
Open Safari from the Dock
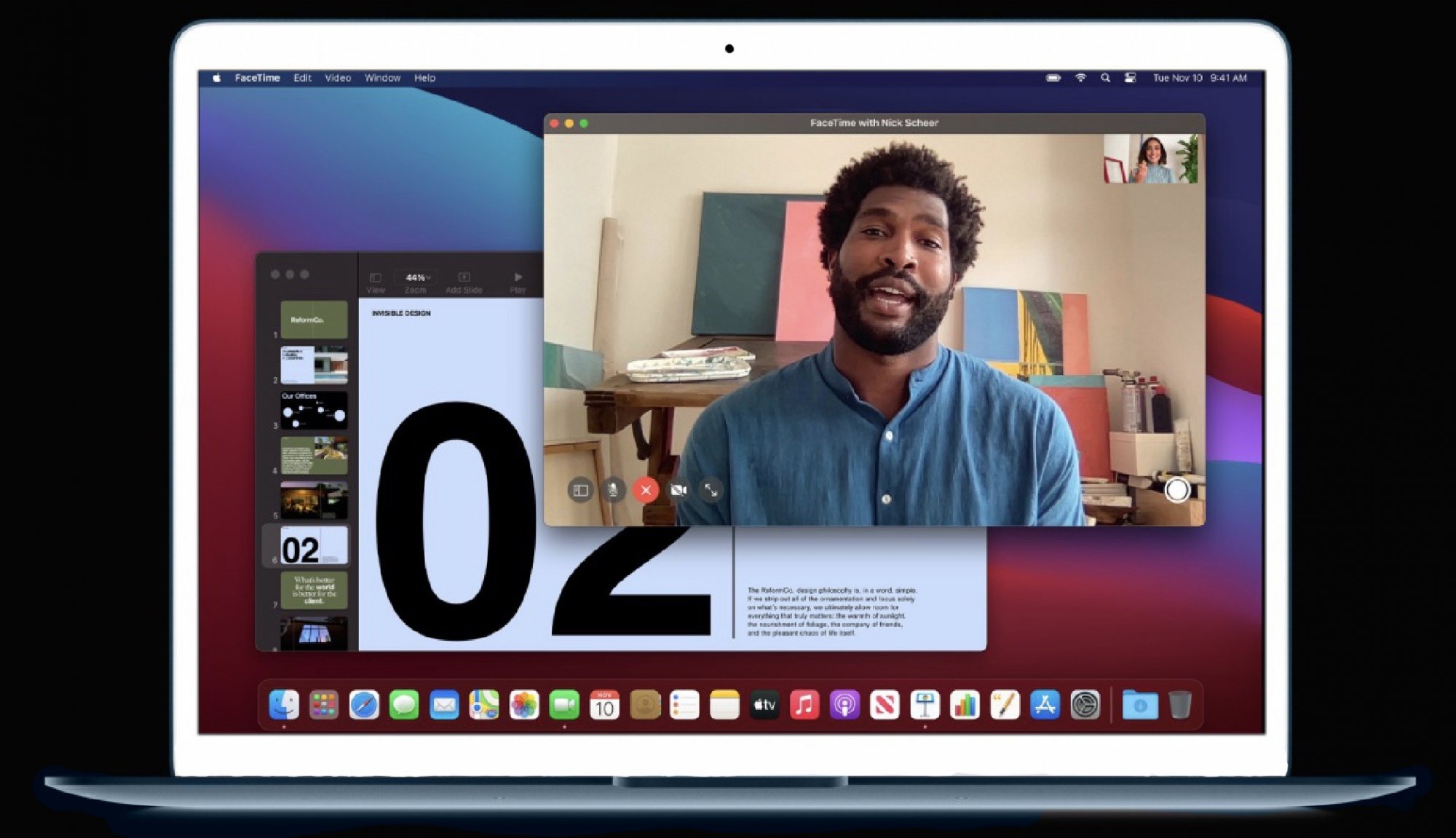(x=364, y=705)
